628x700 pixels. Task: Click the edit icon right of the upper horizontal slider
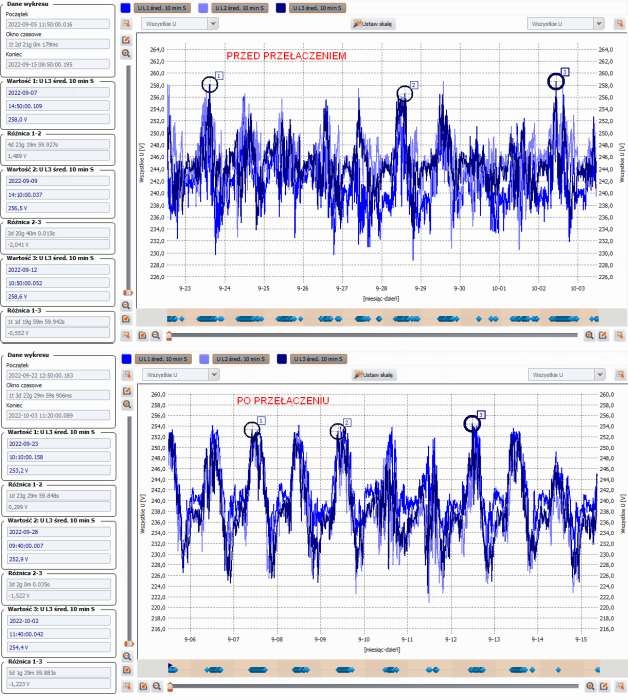(x=603, y=335)
